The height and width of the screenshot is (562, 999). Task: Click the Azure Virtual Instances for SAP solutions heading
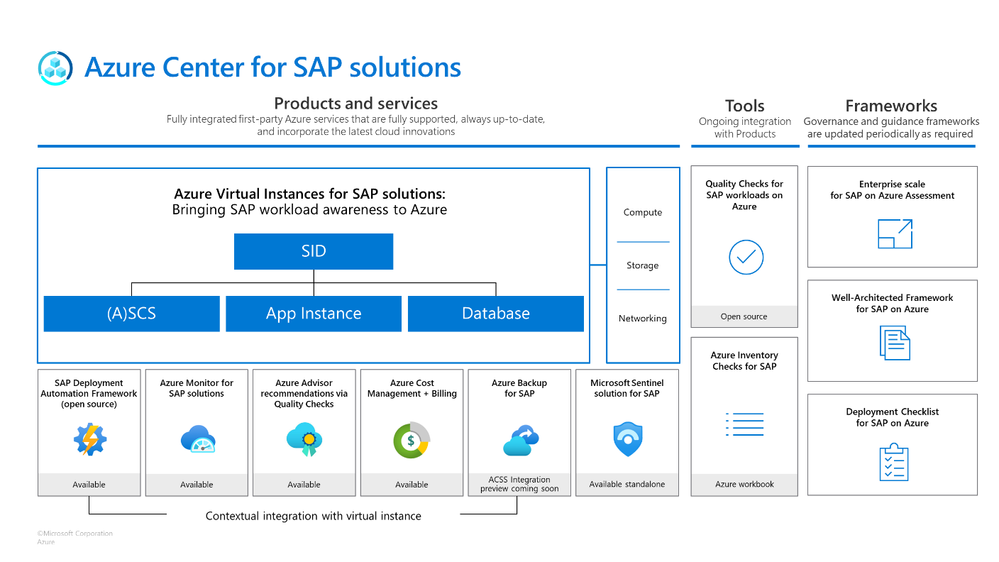coord(310,194)
